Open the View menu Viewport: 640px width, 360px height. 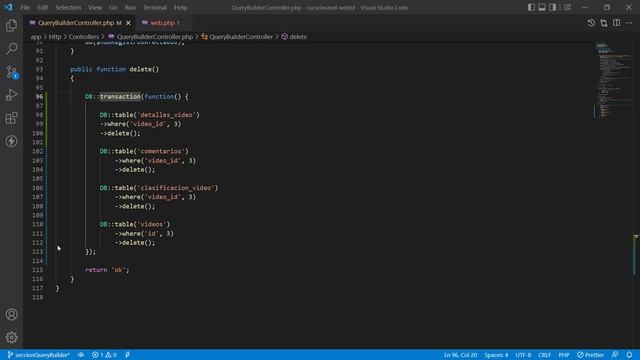[95, 7]
